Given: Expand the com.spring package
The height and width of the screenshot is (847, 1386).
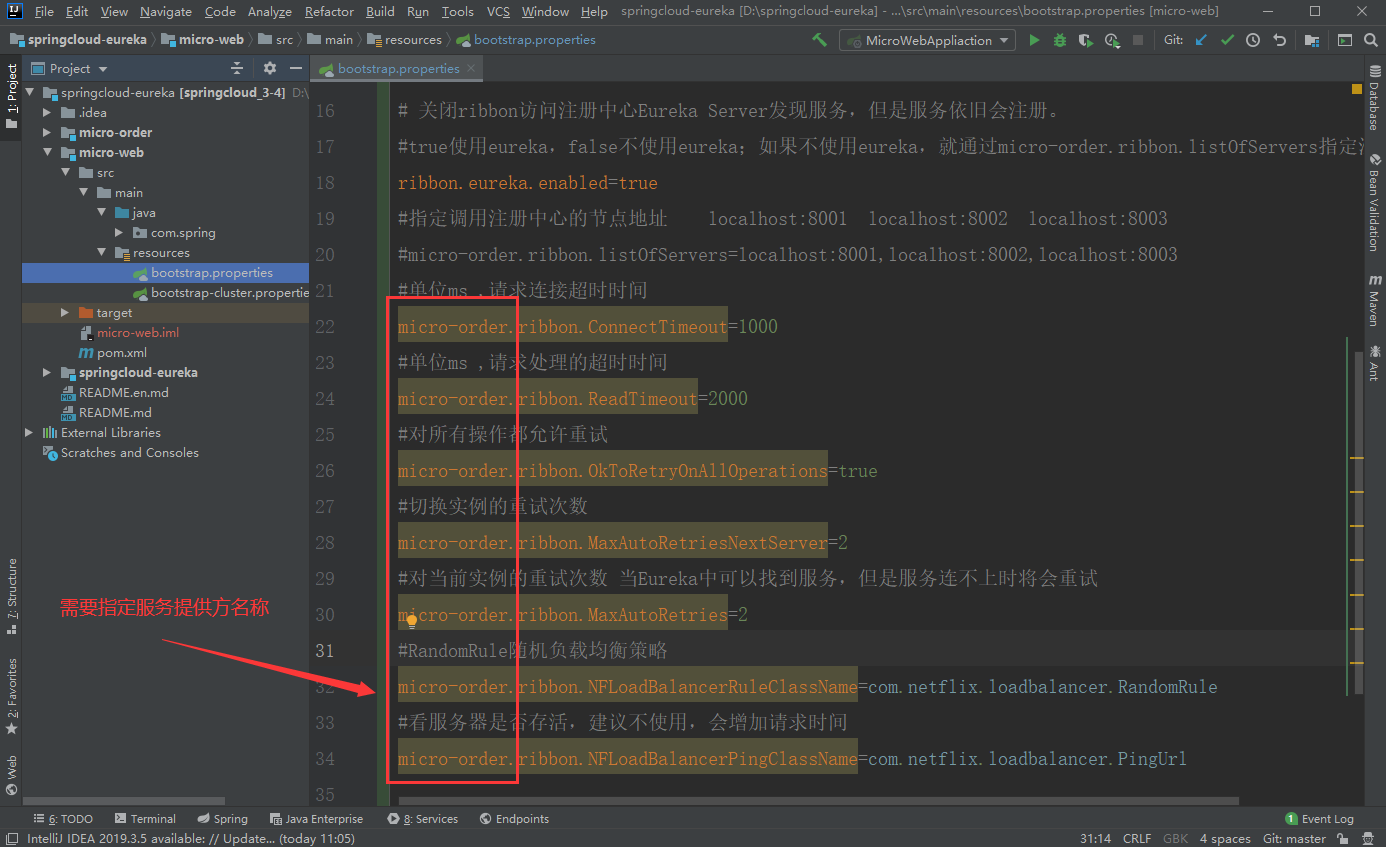Looking at the screenshot, I should pos(119,232).
